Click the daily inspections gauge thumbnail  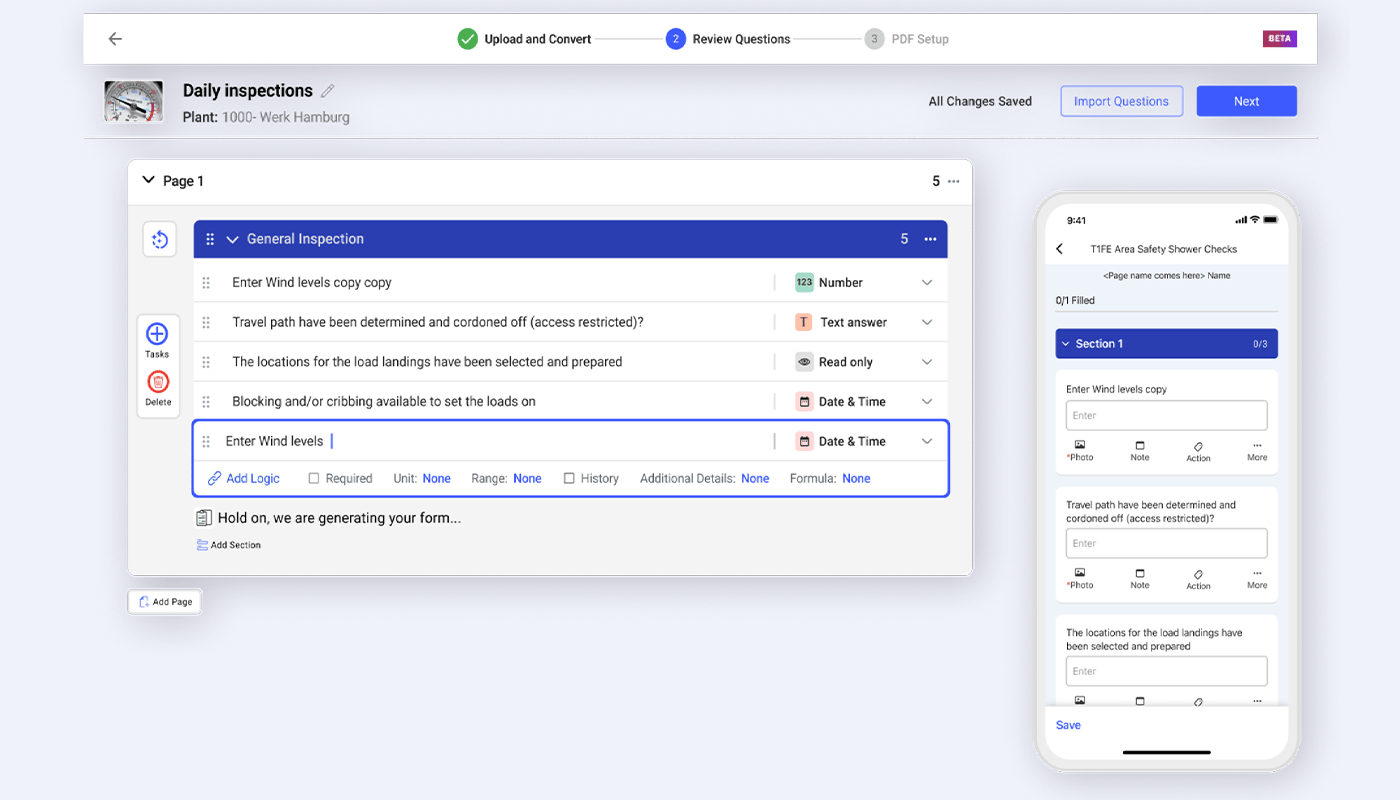(134, 102)
